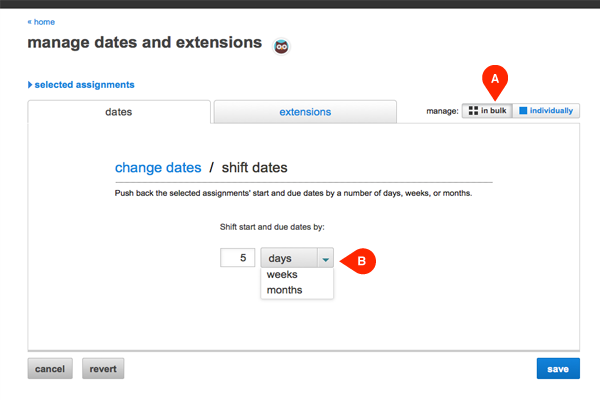Click the teal arrow on the days dropdown
Screen dimensions: 600x400
coord(324,258)
